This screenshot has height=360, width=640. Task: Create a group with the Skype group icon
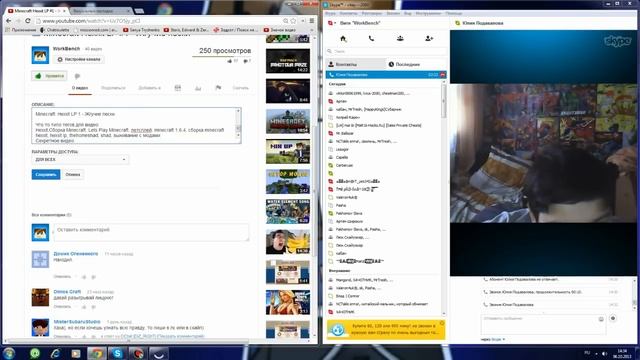[400, 38]
